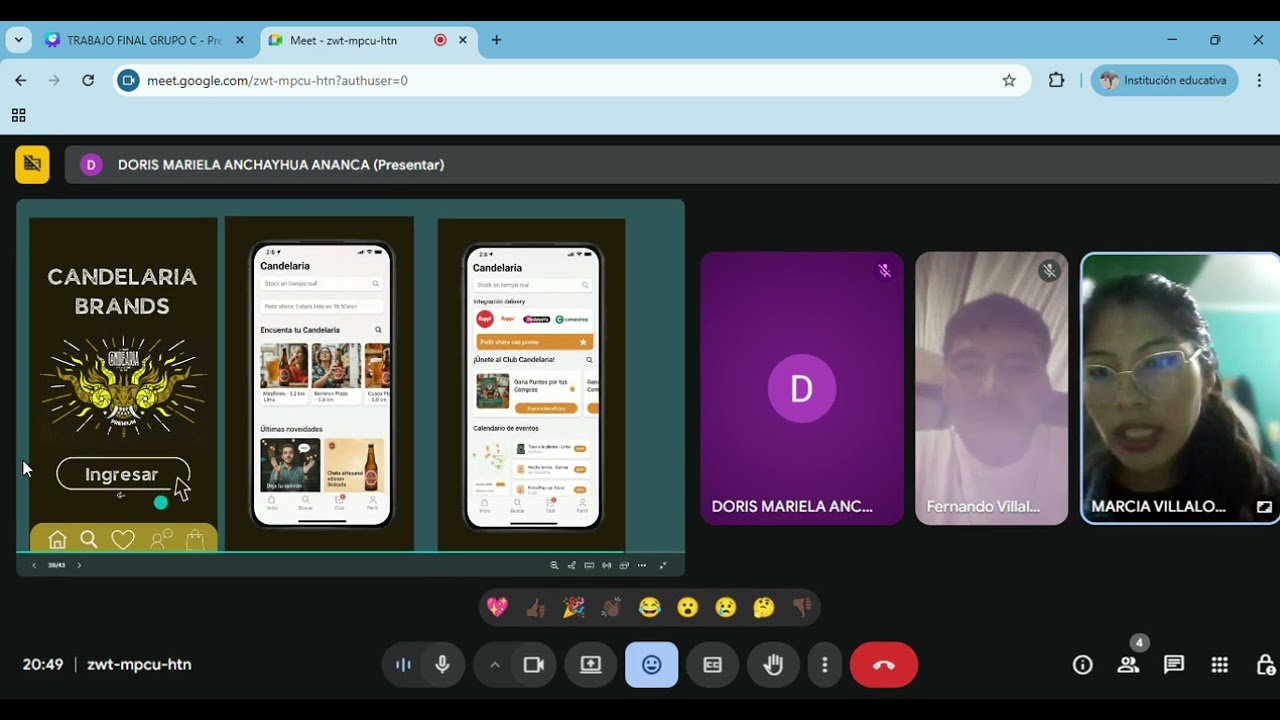Open host controls lock icon
This screenshot has height=720, width=1280.
click(1265, 665)
